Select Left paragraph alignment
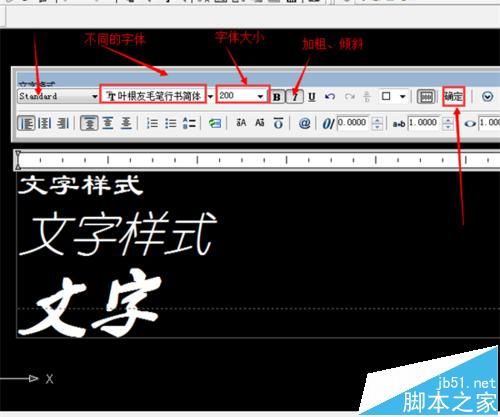This screenshot has width=500, height=417. tap(26, 123)
